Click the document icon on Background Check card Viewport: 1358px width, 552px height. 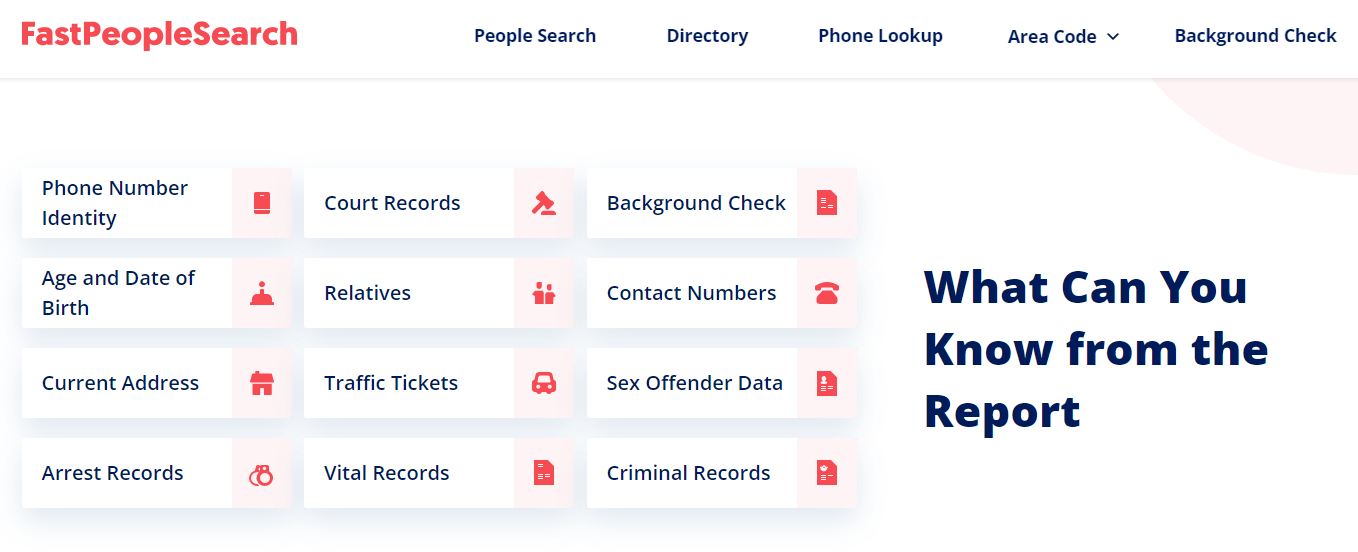click(826, 203)
